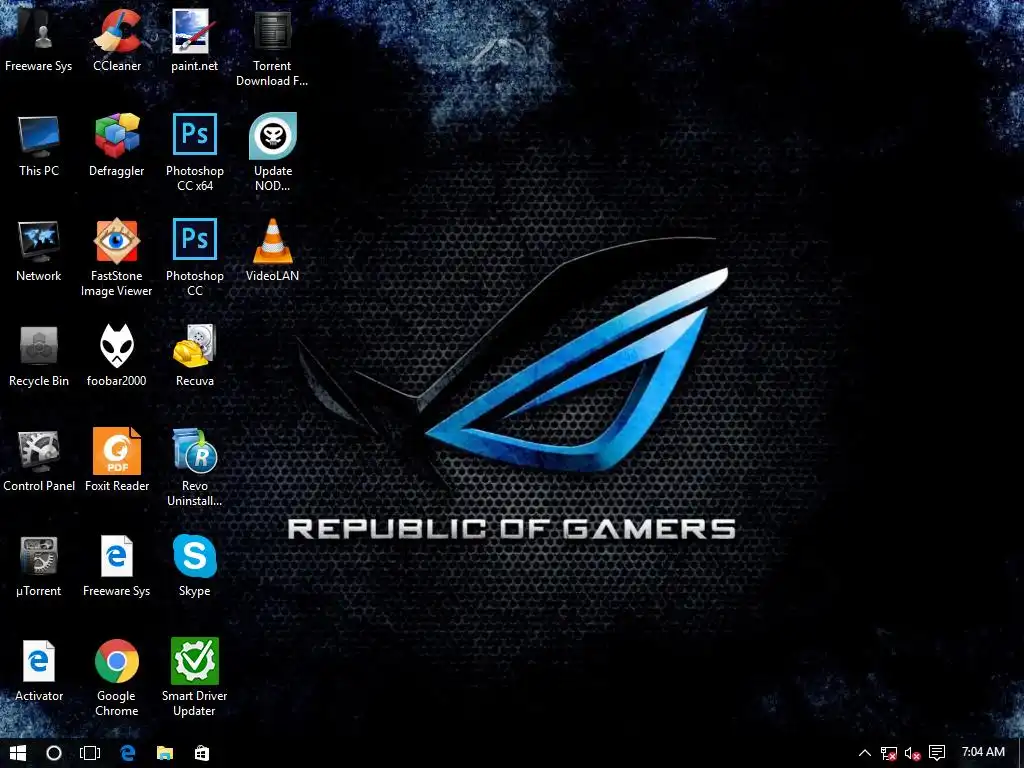Click the Cortana search circle in the taskbar
The width and height of the screenshot is (1024, 768).
[54, 753]
